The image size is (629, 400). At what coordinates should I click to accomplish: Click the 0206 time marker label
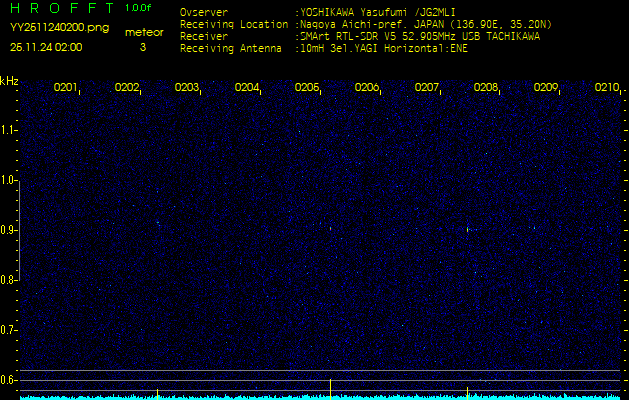pyautogui.click(x=367, y=87)
